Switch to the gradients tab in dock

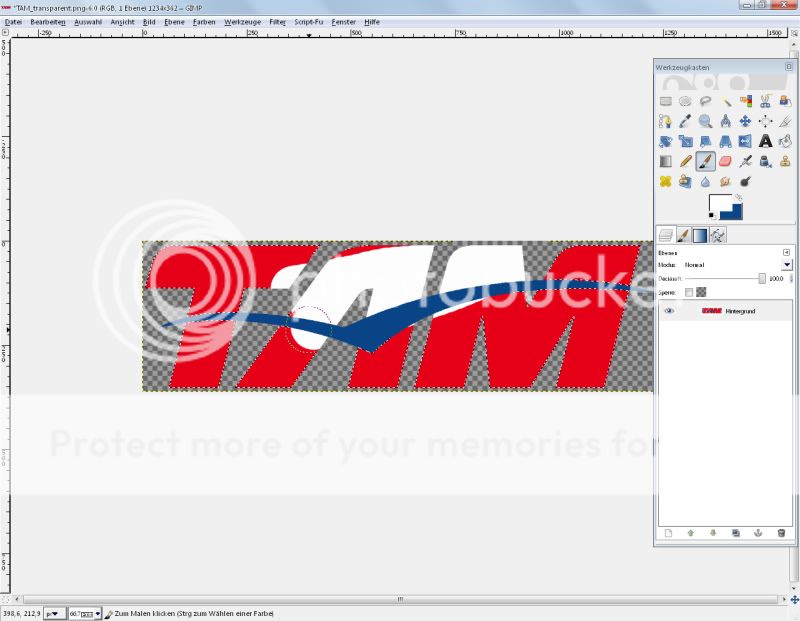click(x=700, y=236)
